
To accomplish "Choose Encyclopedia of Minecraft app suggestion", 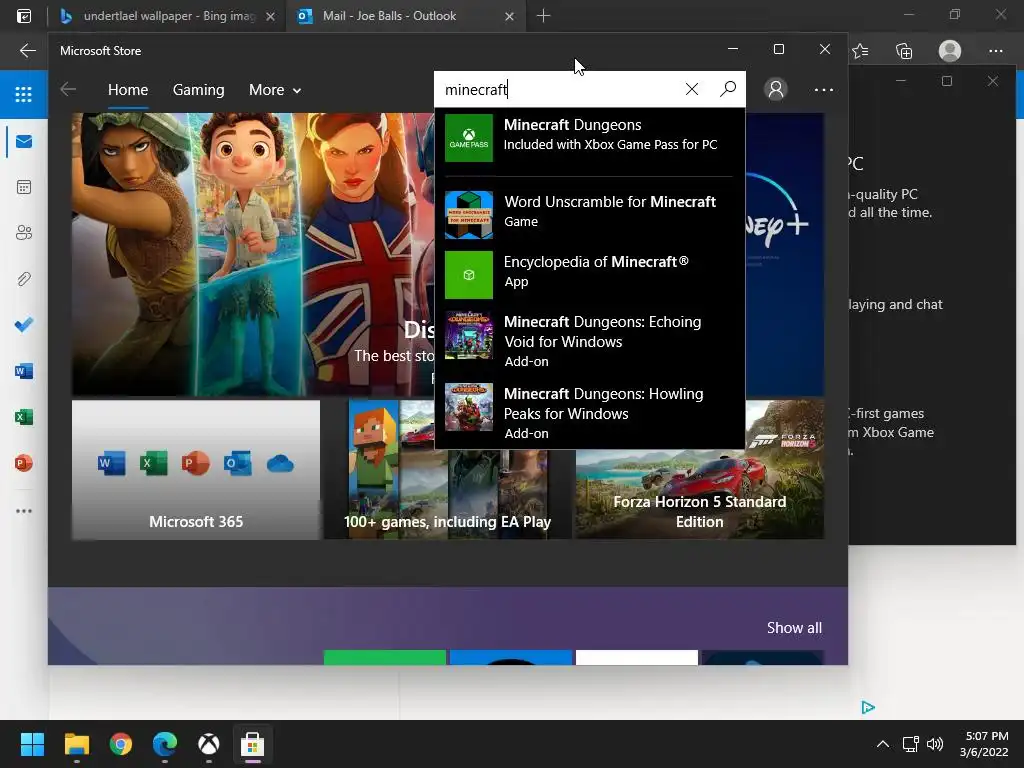I will point(590,274).
